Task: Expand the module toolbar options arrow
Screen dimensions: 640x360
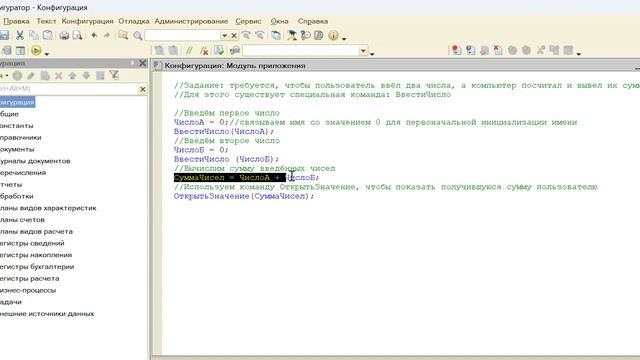Action: pos(372,53)
